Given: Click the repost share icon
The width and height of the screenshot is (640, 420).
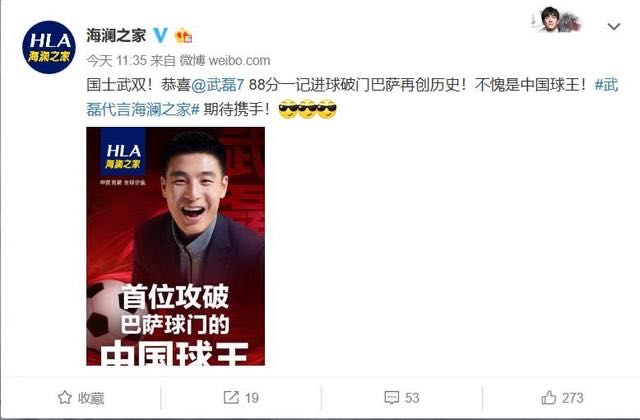Looking at the screenshot, I should (x=231, y=397).
